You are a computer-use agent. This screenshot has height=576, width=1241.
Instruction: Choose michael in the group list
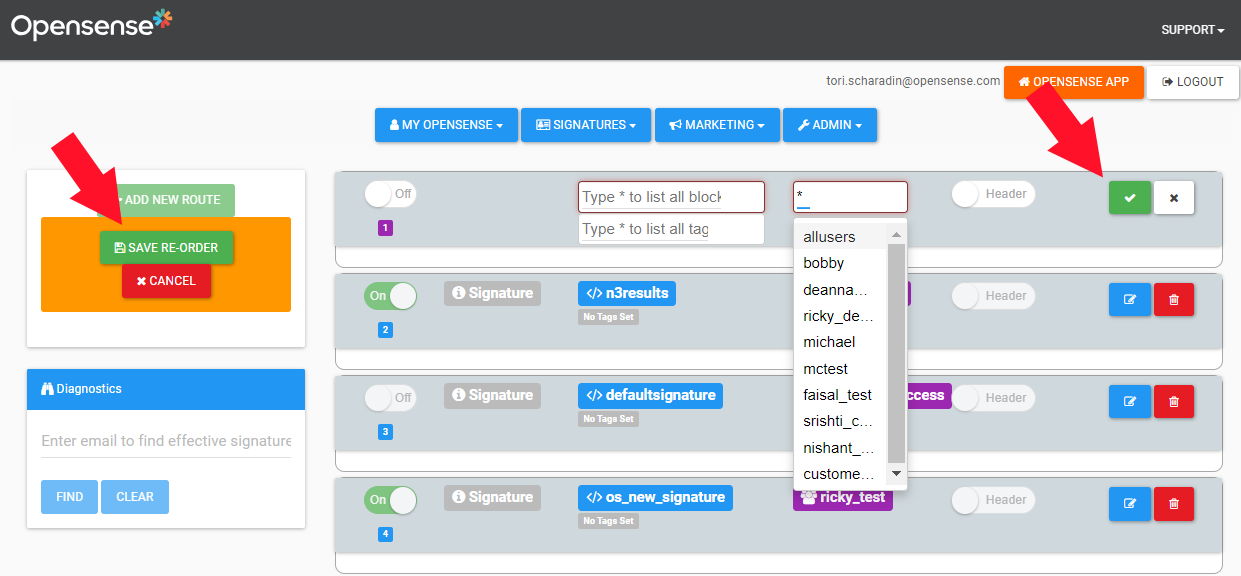(840, 342)
